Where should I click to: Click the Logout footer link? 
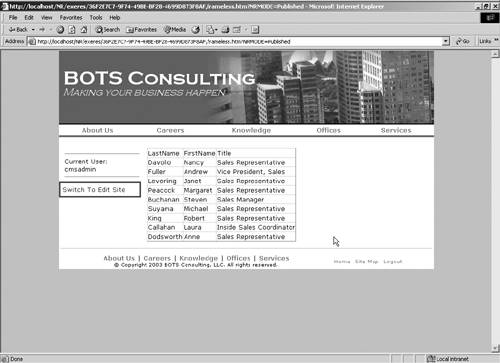393,262
